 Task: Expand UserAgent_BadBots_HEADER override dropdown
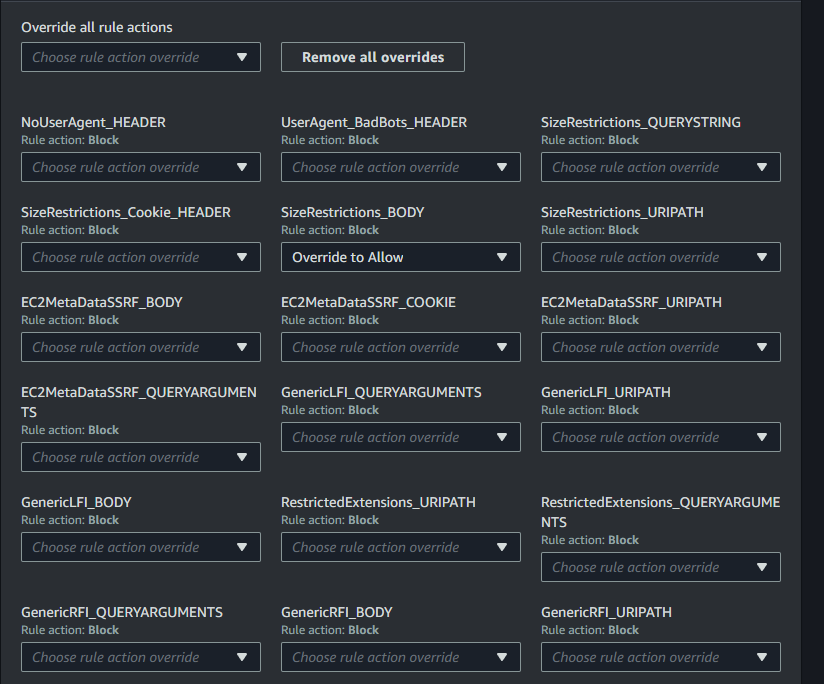click(400, 167)
